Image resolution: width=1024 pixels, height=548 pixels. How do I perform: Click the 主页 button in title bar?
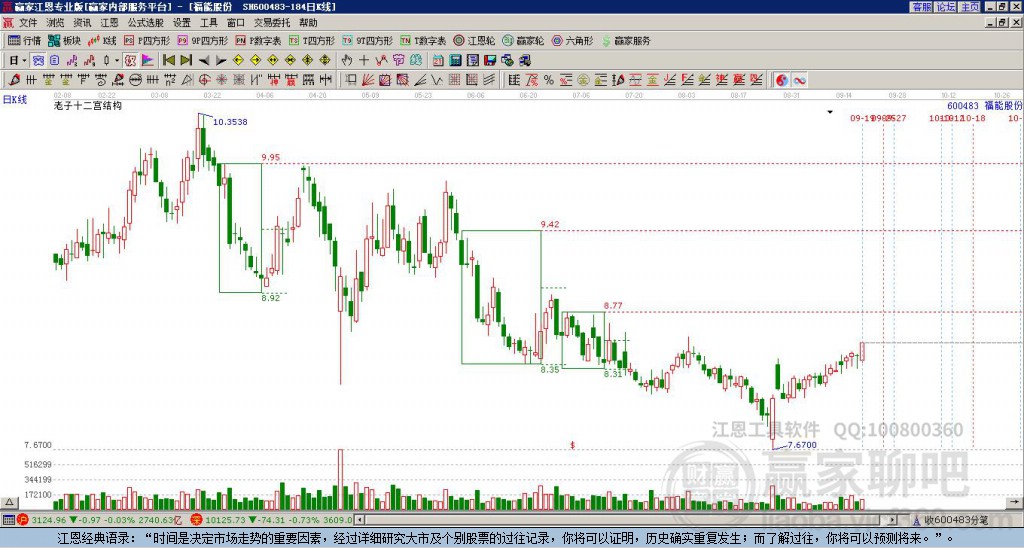969,7
